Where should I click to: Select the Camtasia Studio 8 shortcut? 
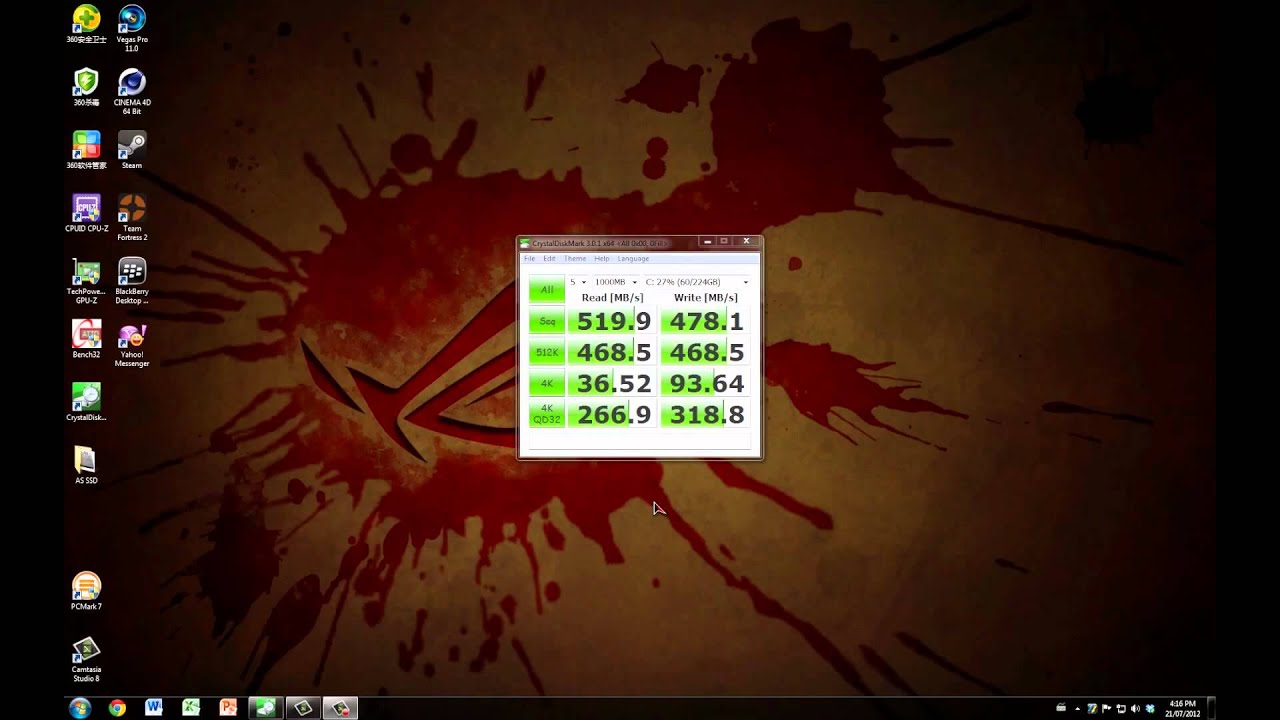86,659
